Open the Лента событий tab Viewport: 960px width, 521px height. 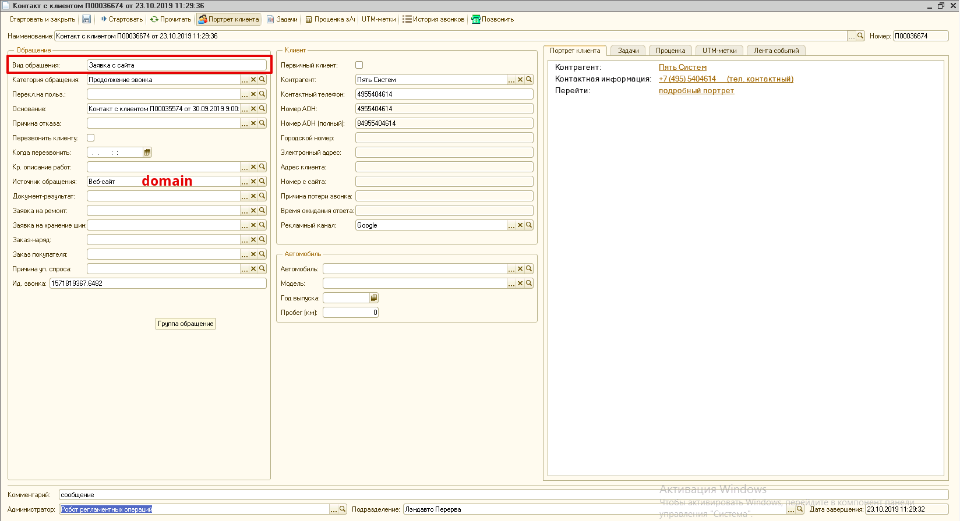(x=777, y=50)
